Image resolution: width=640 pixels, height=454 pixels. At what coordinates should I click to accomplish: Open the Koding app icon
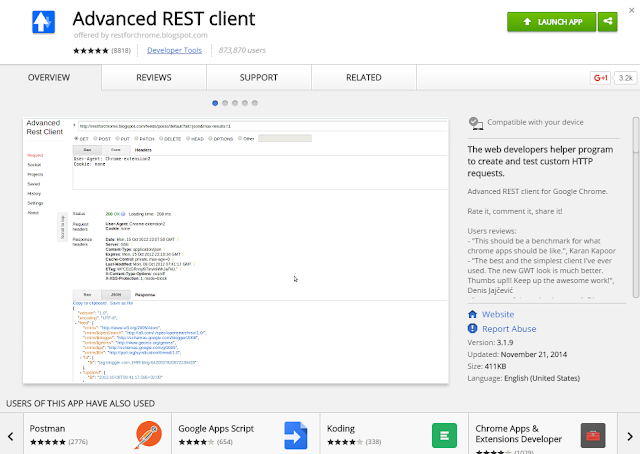[445, 435]
